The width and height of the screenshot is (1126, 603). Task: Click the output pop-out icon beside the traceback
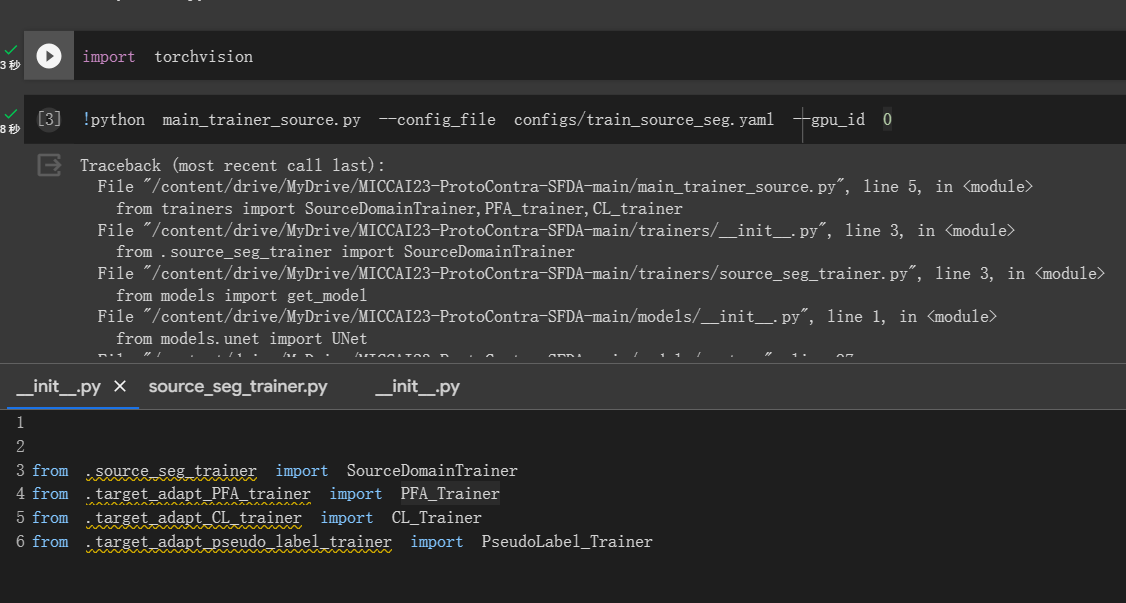coord(48,165)
